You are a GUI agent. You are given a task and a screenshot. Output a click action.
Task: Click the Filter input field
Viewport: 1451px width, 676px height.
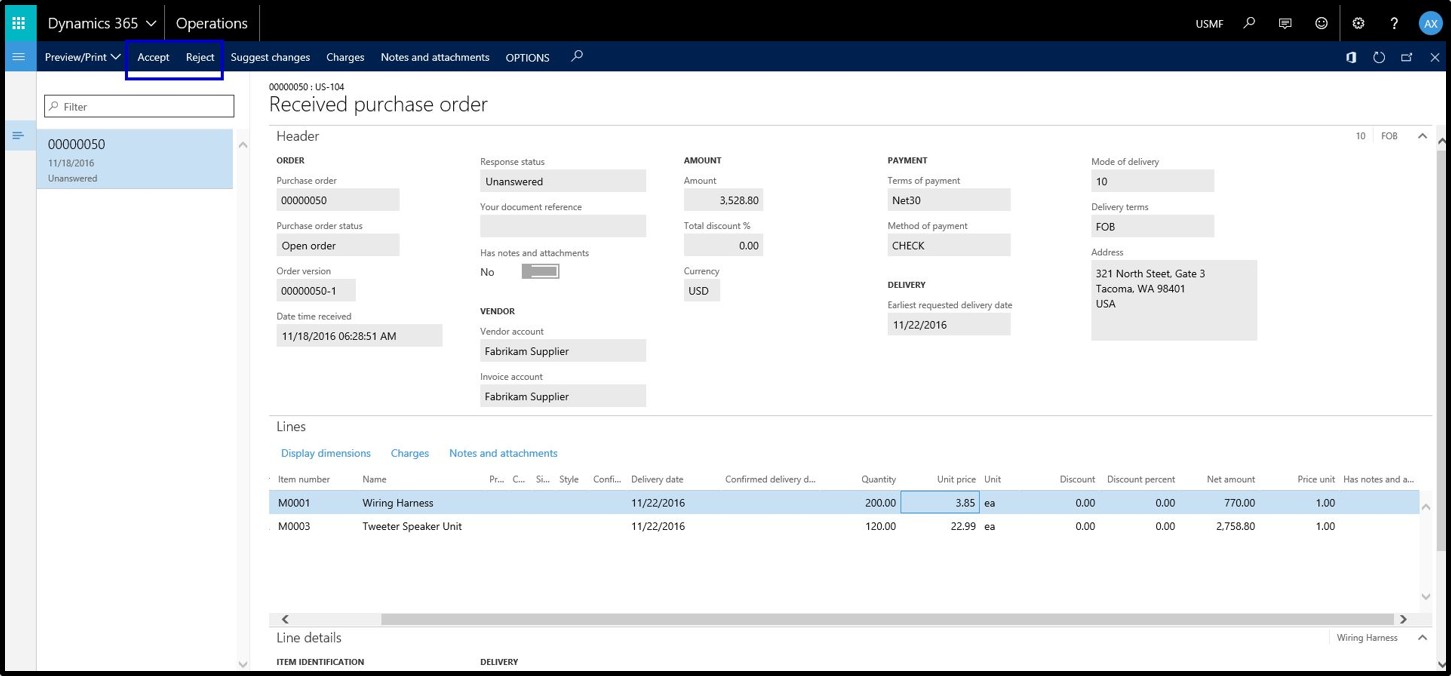click(x=140, y=106)
